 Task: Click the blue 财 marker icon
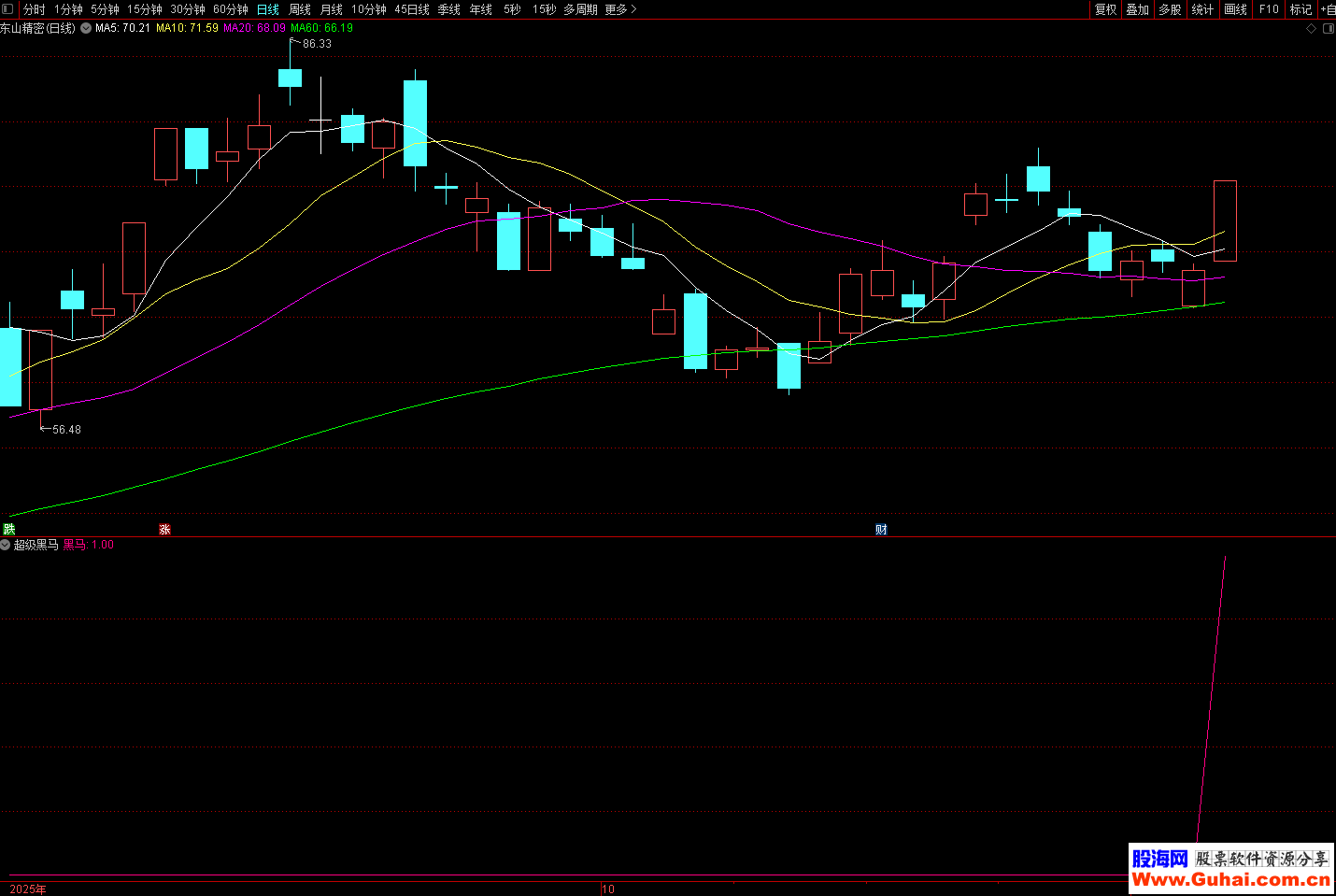(x=881, y=530)
